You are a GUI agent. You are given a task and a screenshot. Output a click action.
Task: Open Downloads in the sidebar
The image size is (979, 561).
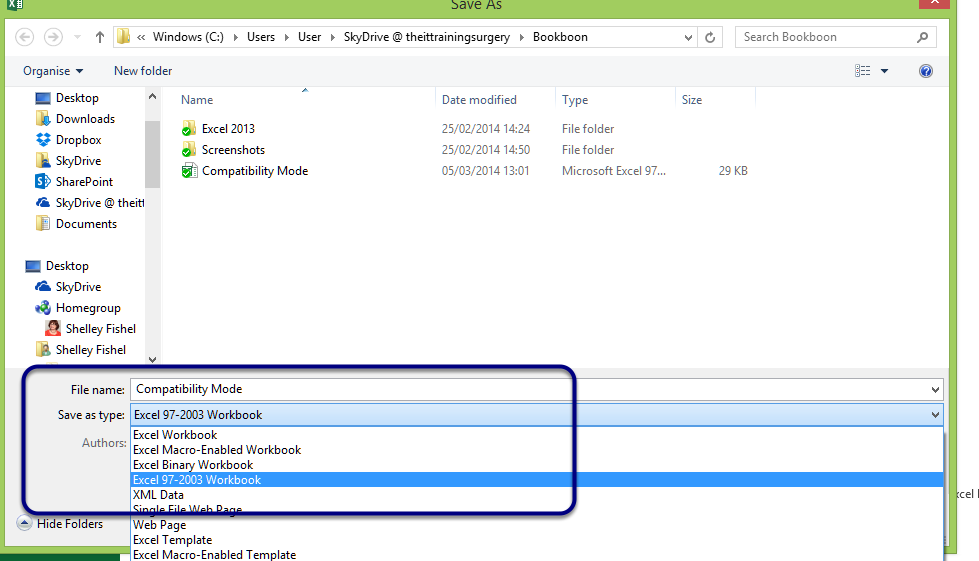tap(85, 119)
